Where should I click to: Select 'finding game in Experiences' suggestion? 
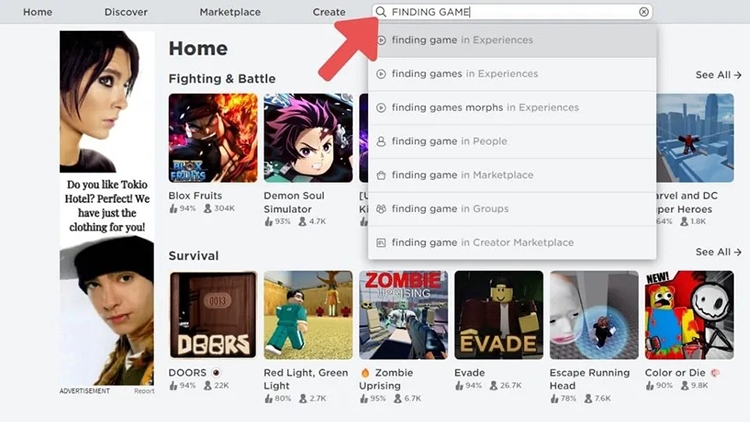pyautogui.click(x=512, y=40)
